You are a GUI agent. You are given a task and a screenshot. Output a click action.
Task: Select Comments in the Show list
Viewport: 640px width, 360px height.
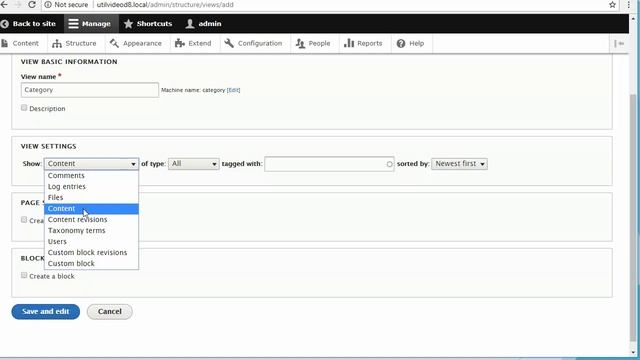[x=91, y=176]
